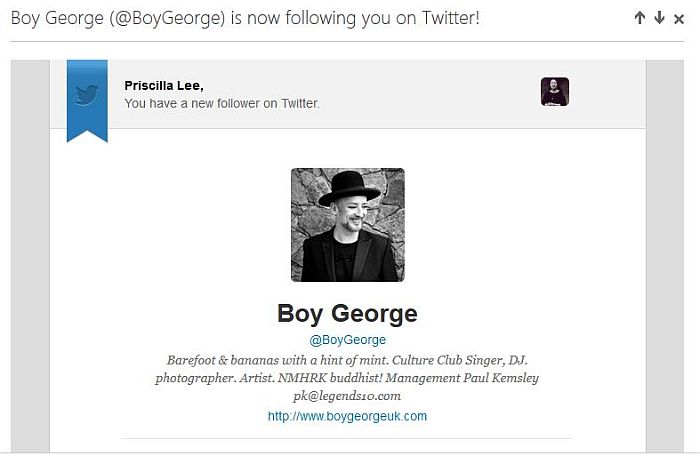This screenshot has height=456, width=700.
Task: Click the divider line under website link
Action: tap(347, 439)
